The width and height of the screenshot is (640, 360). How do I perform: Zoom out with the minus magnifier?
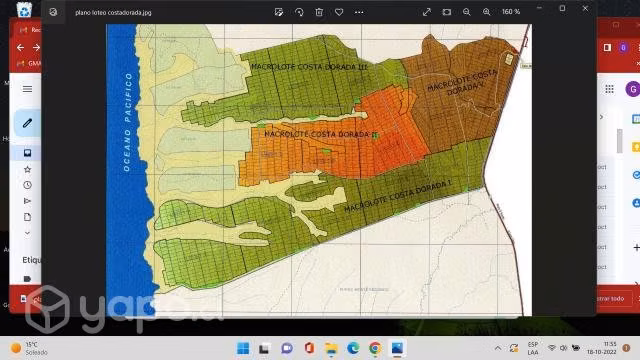coord(467,12)
